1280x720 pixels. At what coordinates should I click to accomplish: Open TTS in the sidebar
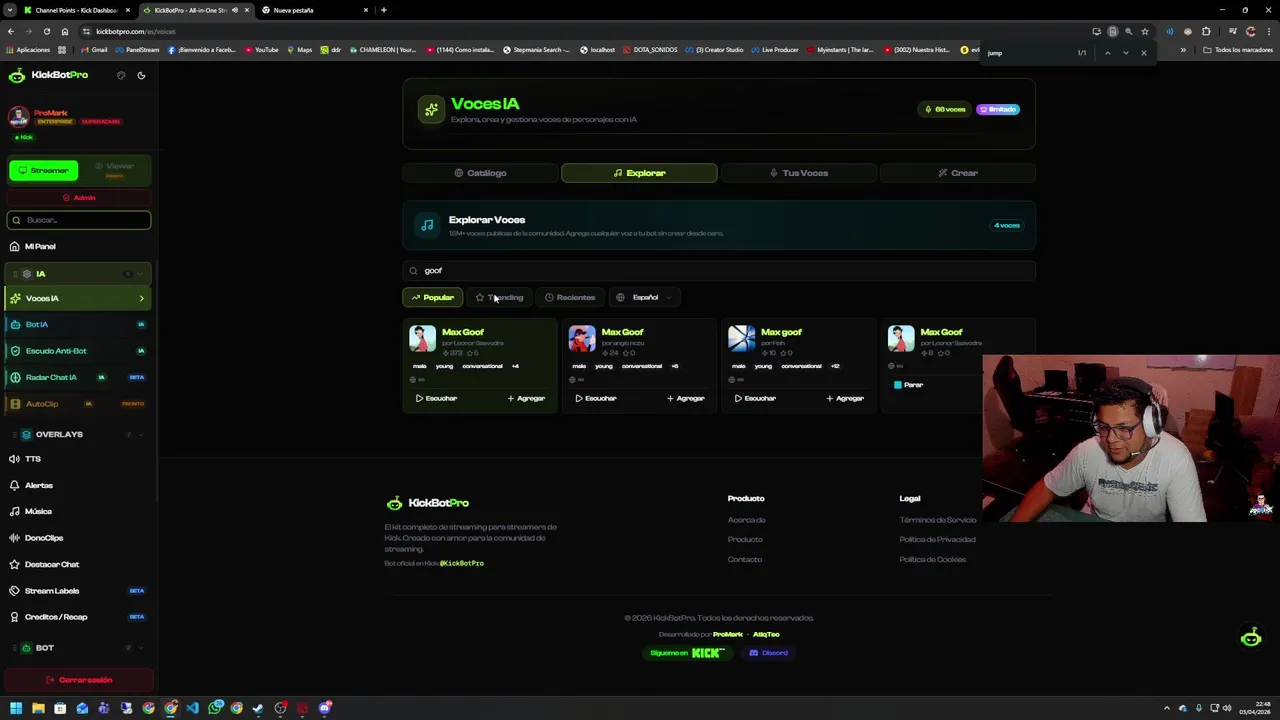point(79,459)
